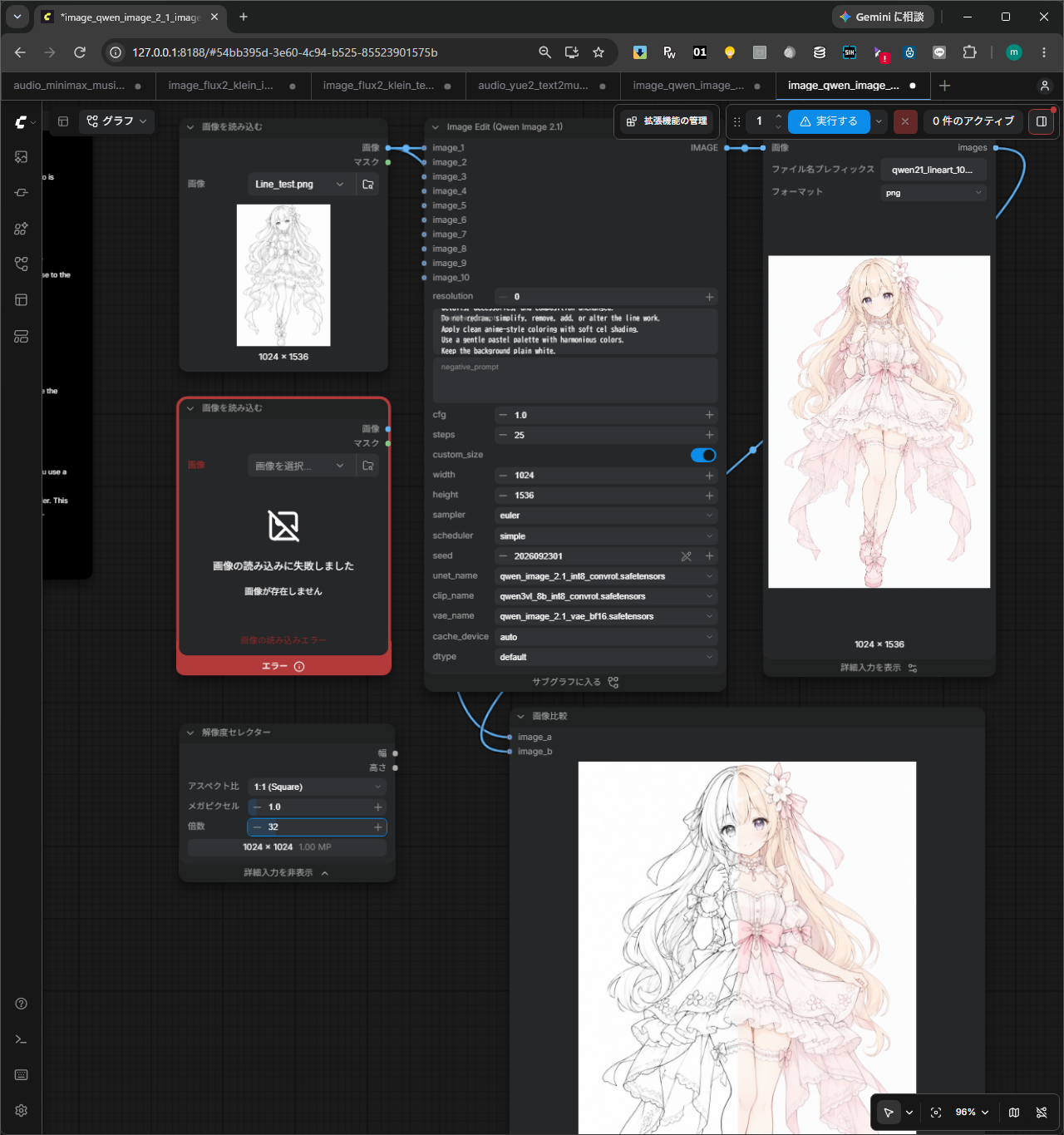Open the unet_name model dropdown
Viewport: 1064px width, 1135px height.
[x=606, y=576]
